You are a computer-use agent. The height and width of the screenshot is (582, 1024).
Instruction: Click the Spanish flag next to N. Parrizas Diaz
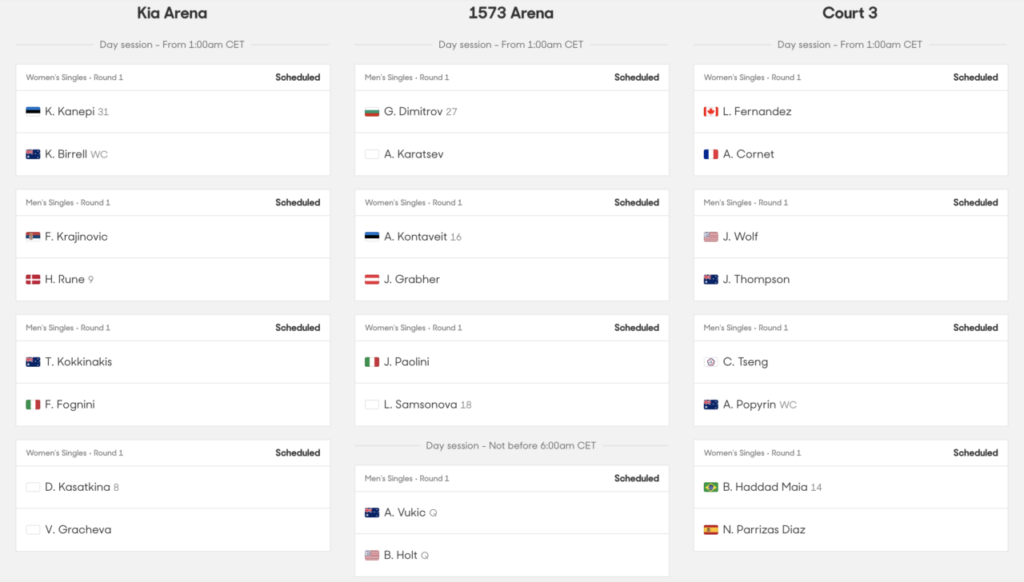tap(711, 530)
